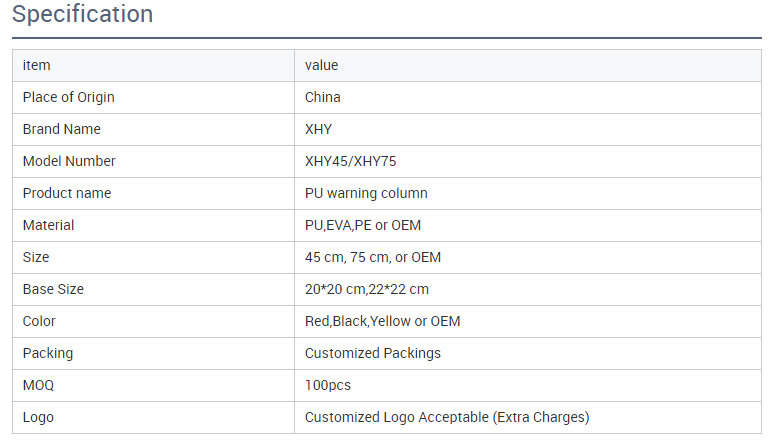The height and width of the screenshot is (445, 776).
Task: Click the Material row label
Action: [48, 225]
